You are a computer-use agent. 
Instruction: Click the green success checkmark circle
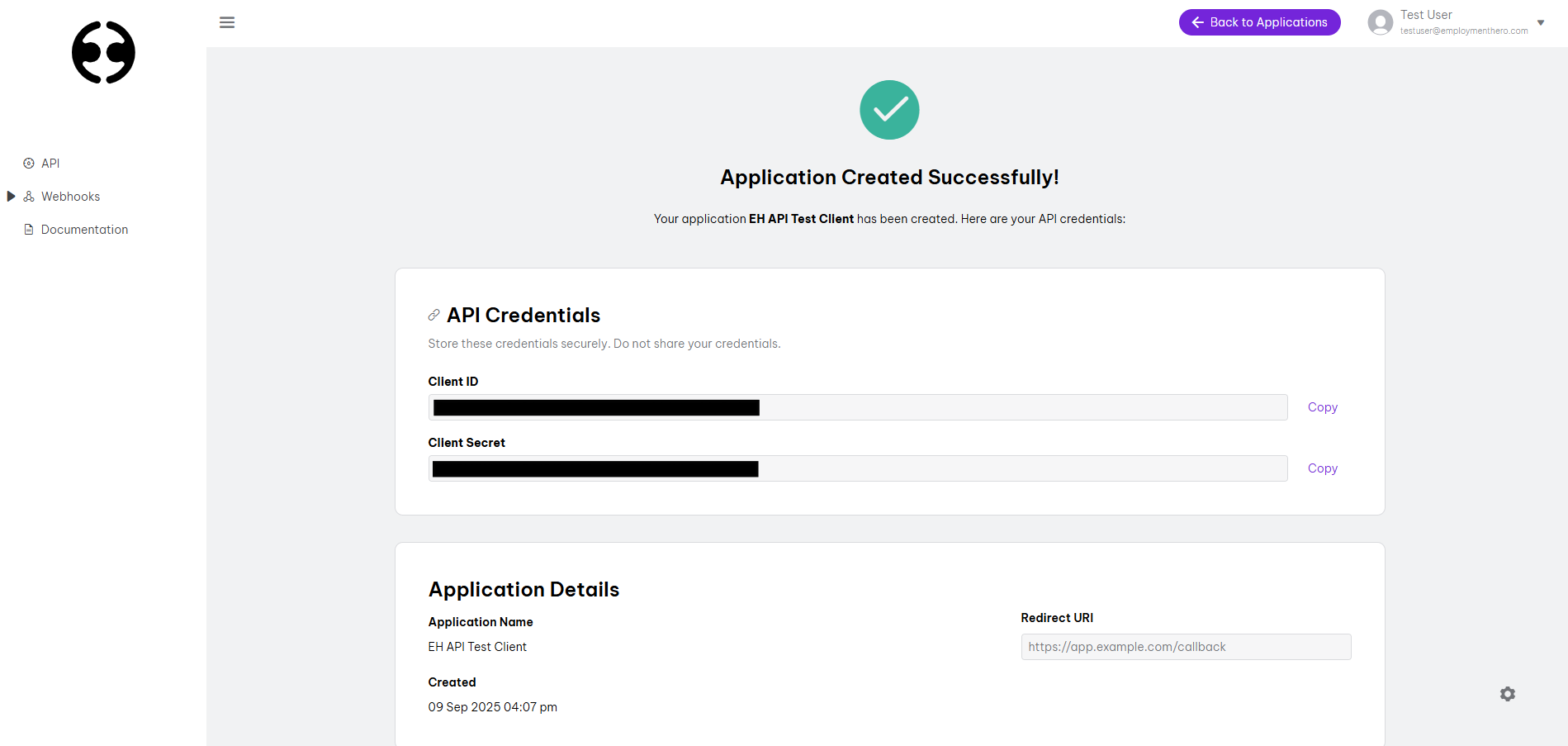[888, 109]
